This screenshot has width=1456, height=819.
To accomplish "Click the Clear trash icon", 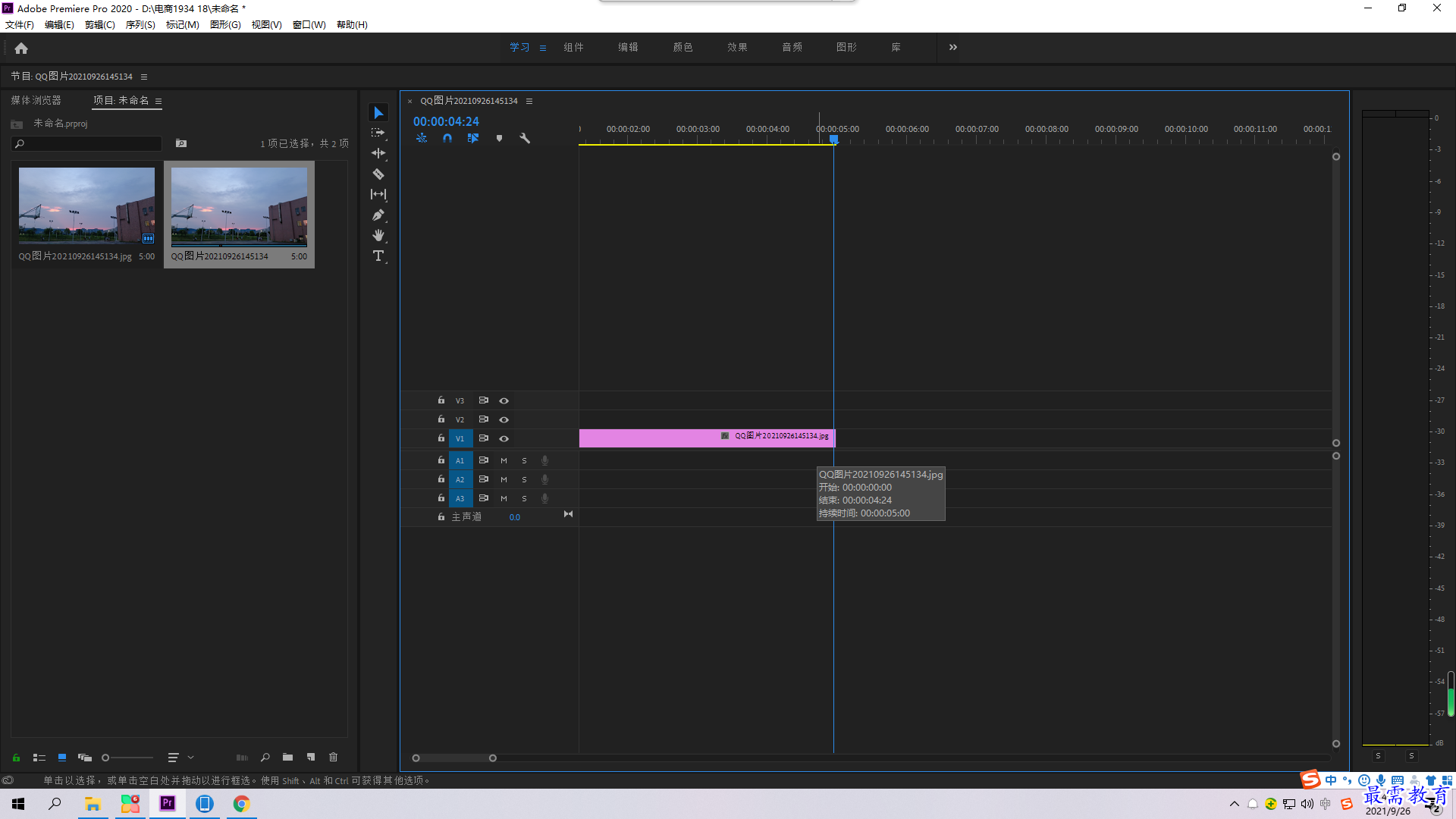I will click(334, 758).
